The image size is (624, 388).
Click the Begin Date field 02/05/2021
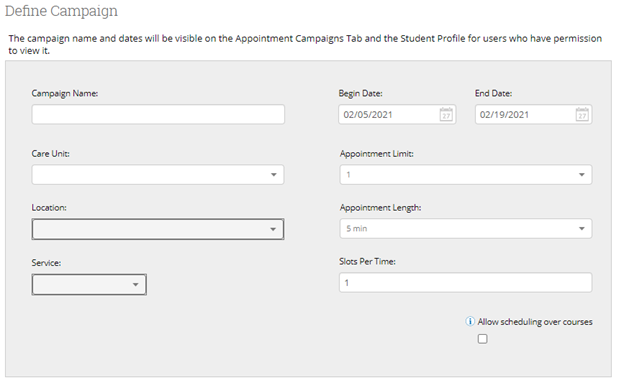point(397,115)
